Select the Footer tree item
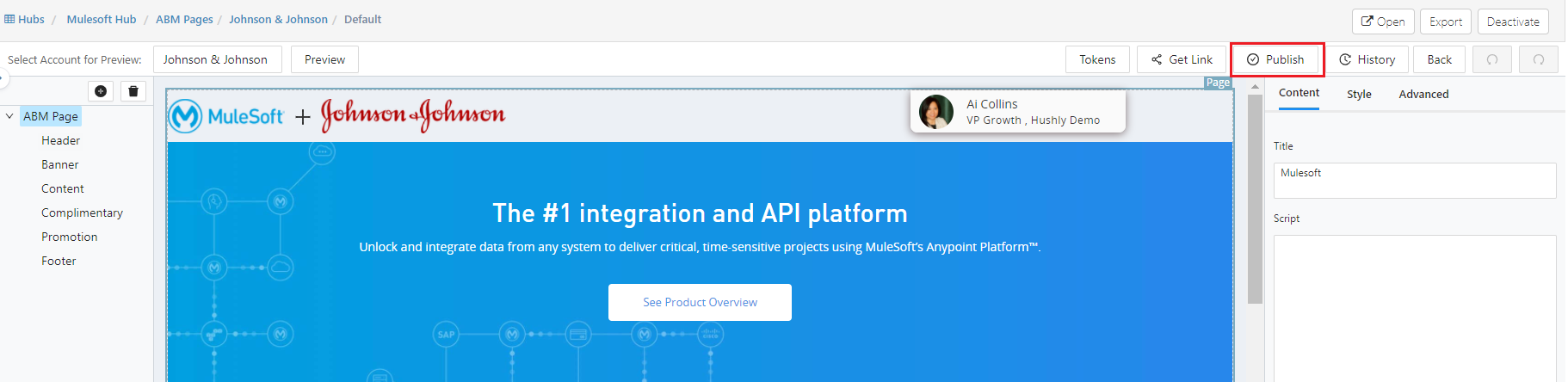1568x382 pixels. (x=59, y=261)
